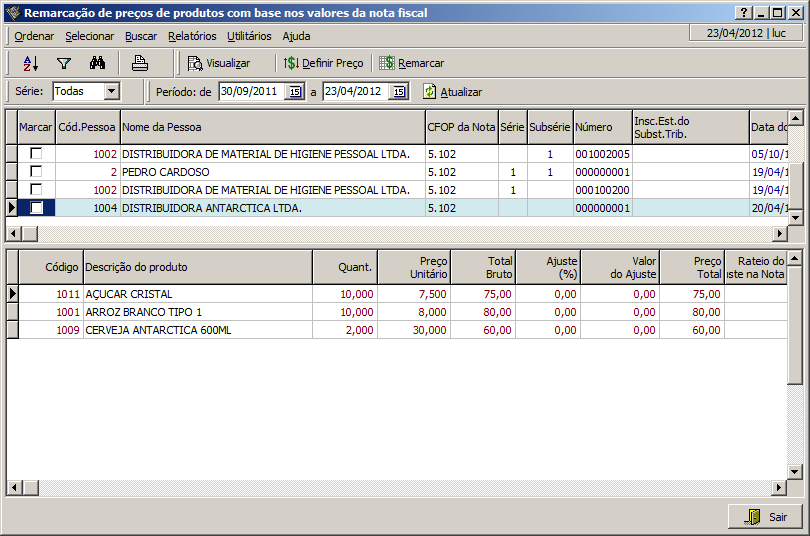
Task: Check Marcar box for Pedro Cardoso row
Action: point(36,172)
